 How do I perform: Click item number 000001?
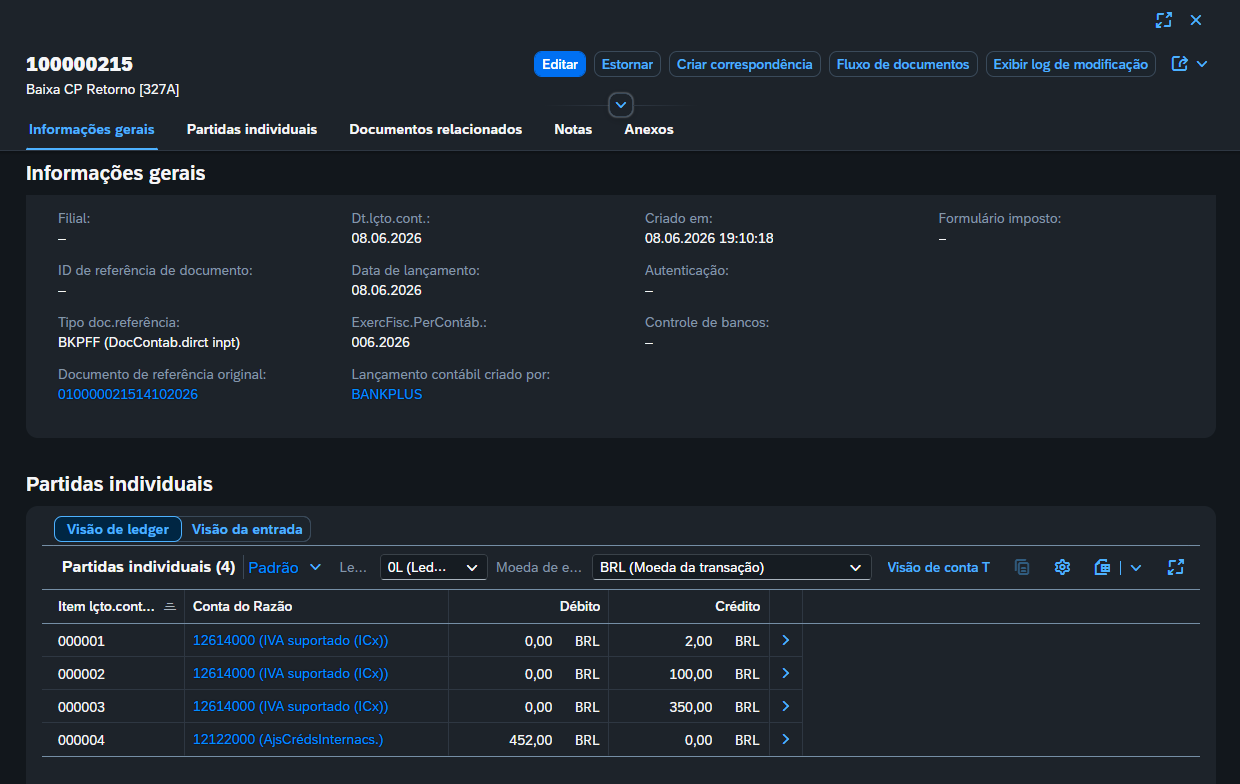click(81, 641)
